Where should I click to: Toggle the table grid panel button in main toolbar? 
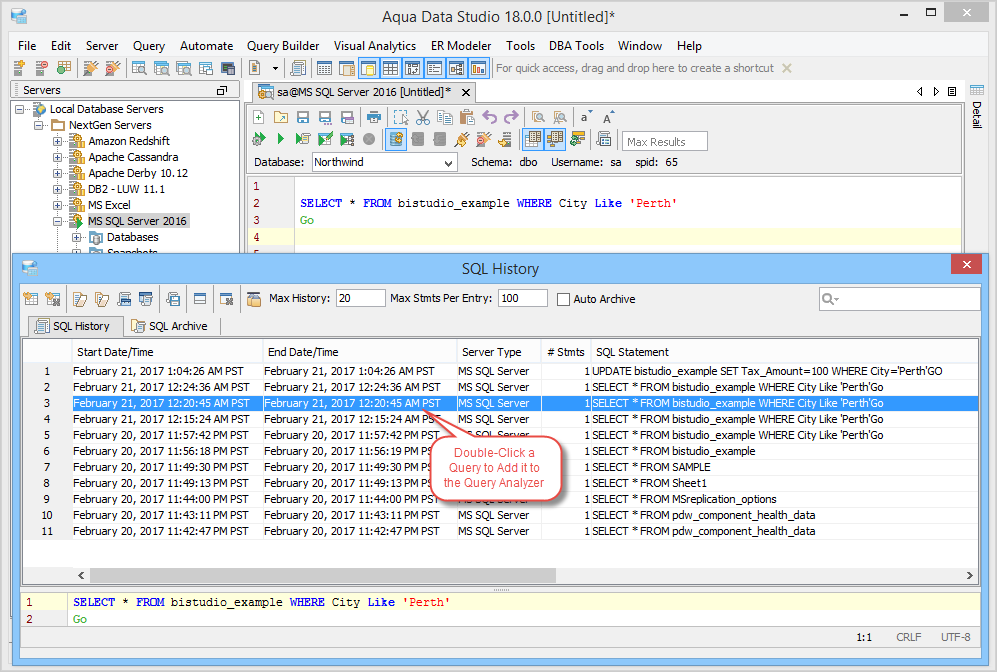click(390, 67)
